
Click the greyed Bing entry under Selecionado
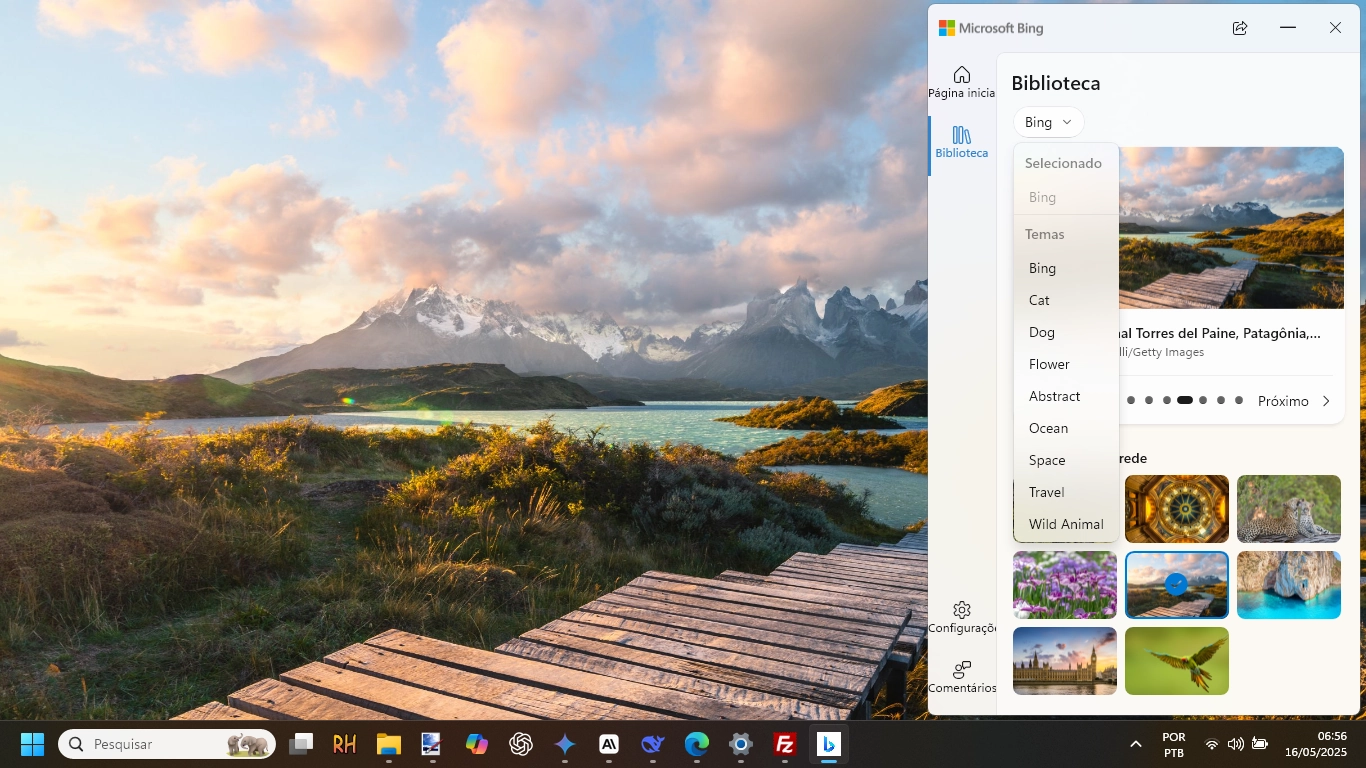point(1066,197)
